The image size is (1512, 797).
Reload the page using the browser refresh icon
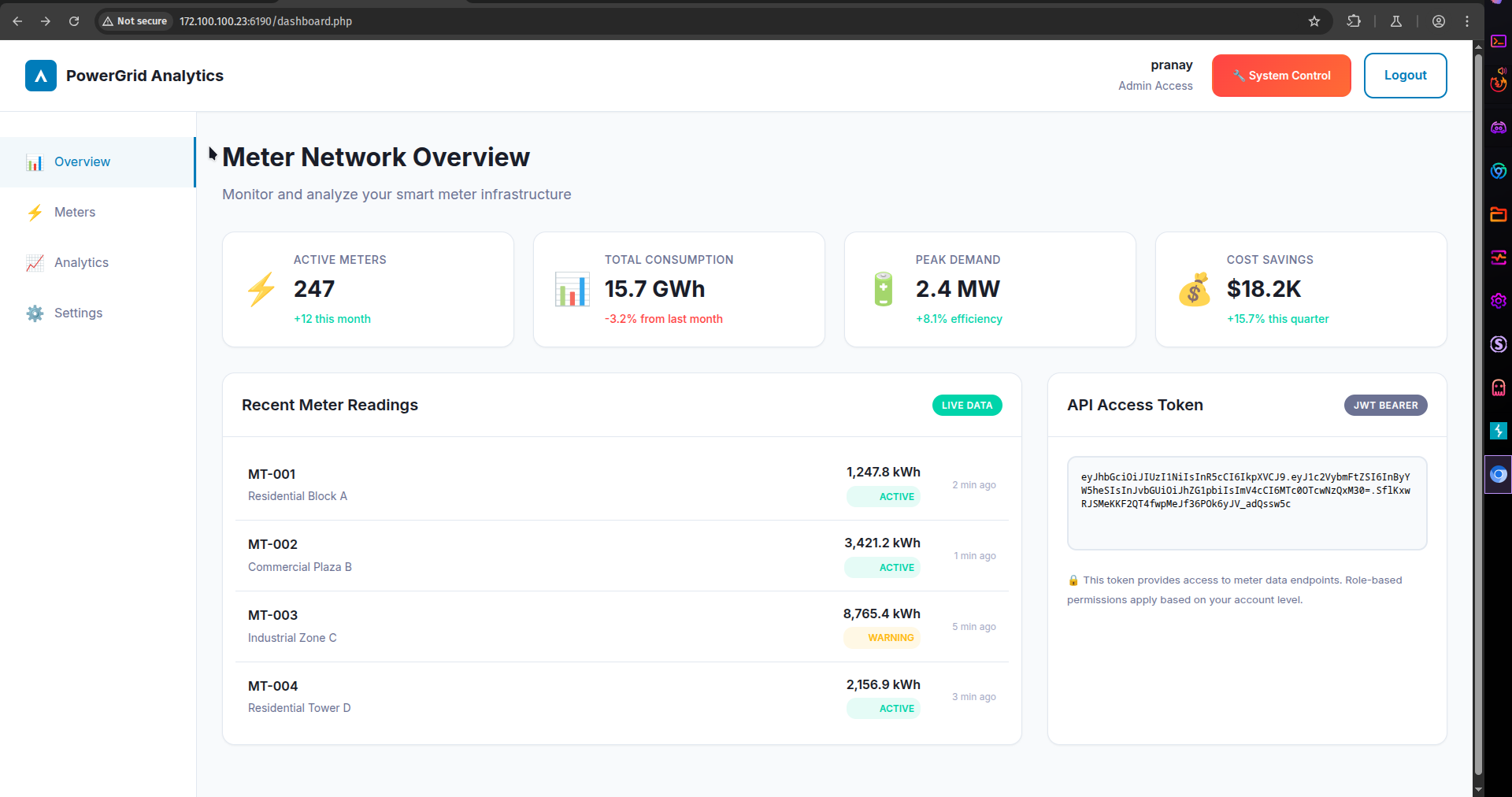[74, 21]
